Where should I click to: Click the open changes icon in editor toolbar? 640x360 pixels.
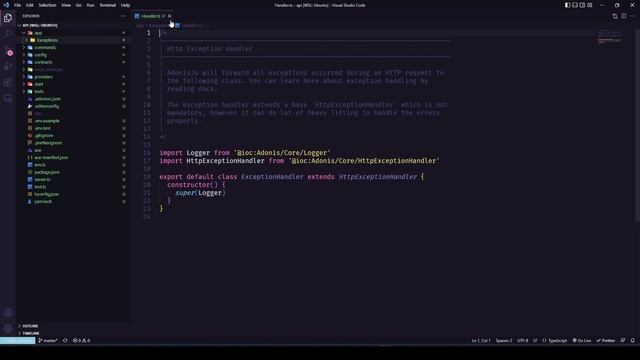615,16
